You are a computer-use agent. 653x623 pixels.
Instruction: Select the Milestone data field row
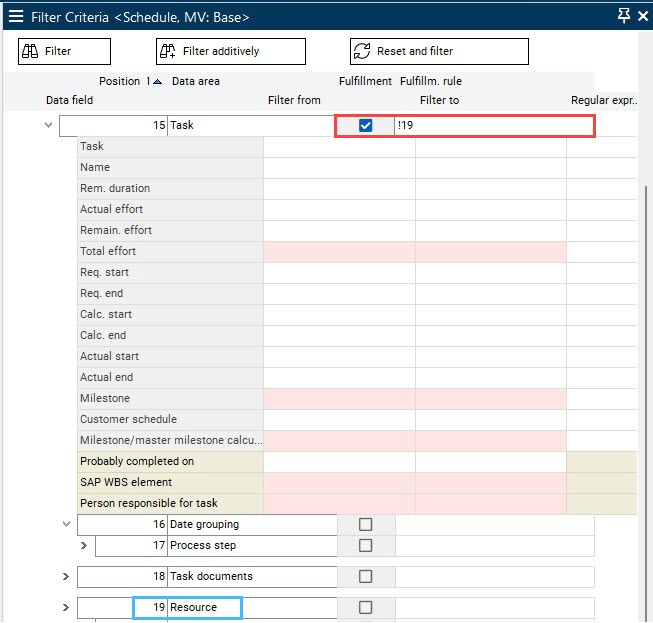coord(170,398)
